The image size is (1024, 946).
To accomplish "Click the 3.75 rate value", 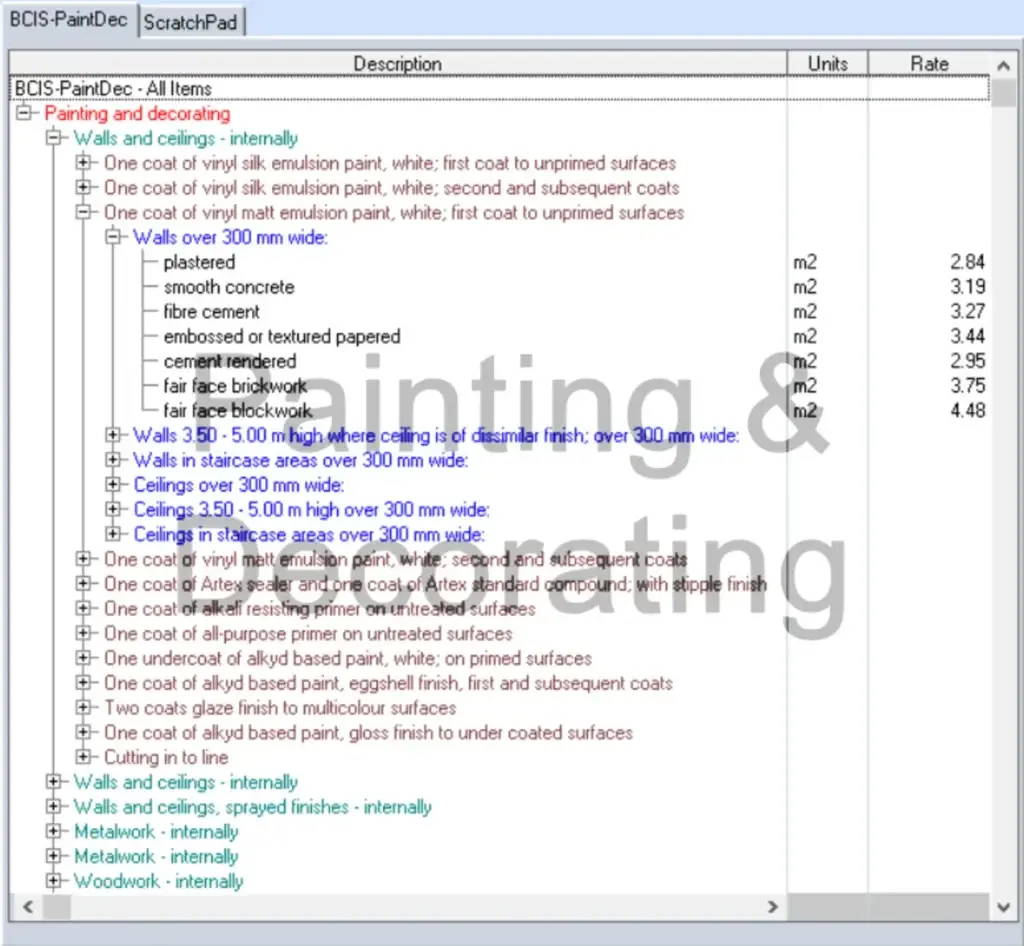I will (967, 386).
